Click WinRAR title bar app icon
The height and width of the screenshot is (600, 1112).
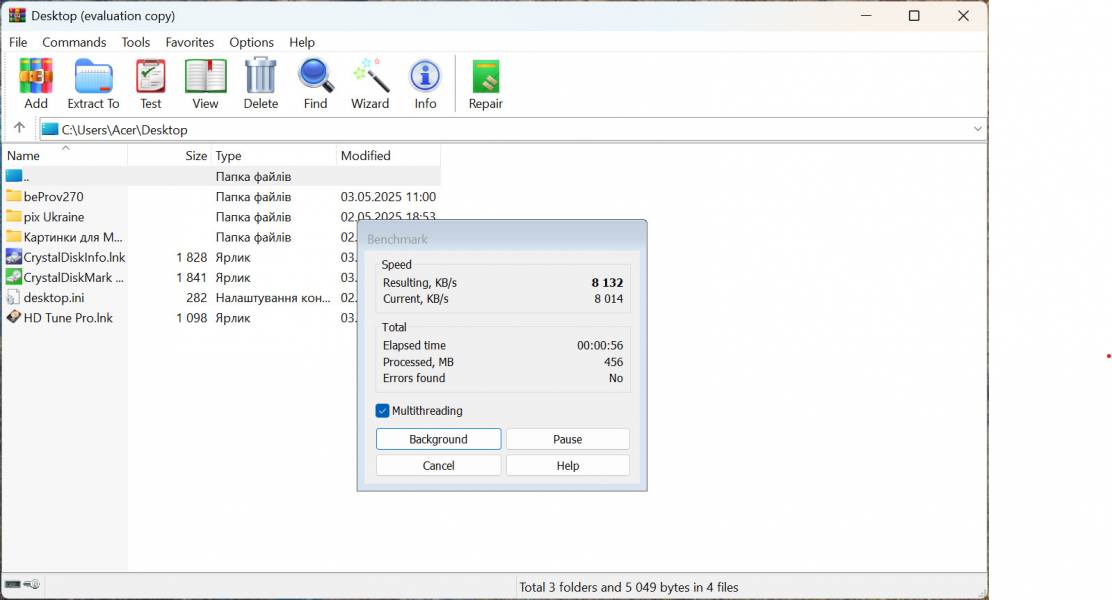[x=17, y=16]
